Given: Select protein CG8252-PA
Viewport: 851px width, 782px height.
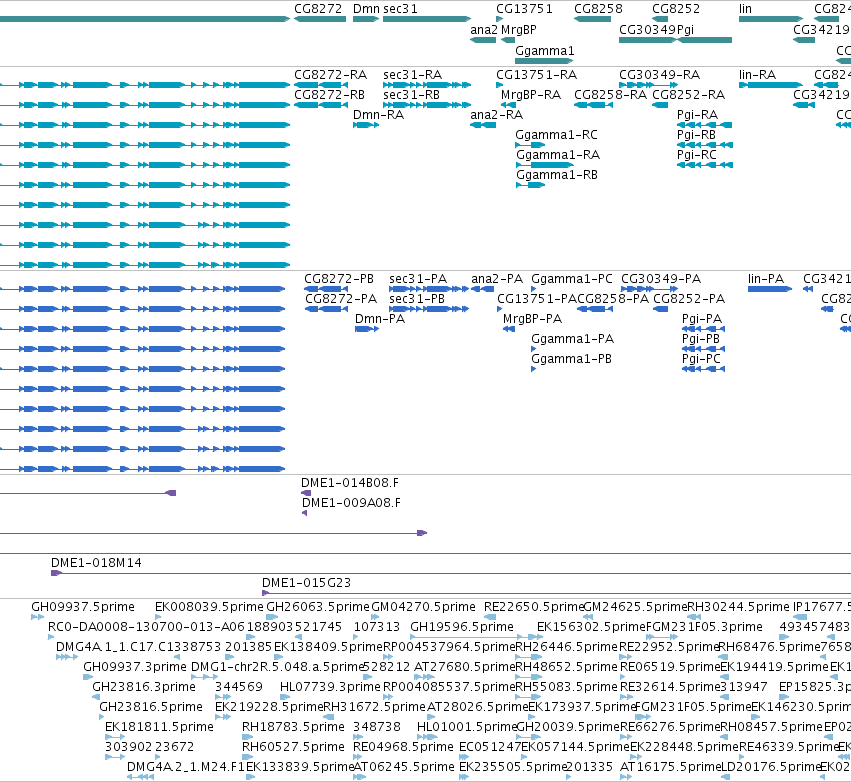Looking at the screenshot, I should click(689, 298).
